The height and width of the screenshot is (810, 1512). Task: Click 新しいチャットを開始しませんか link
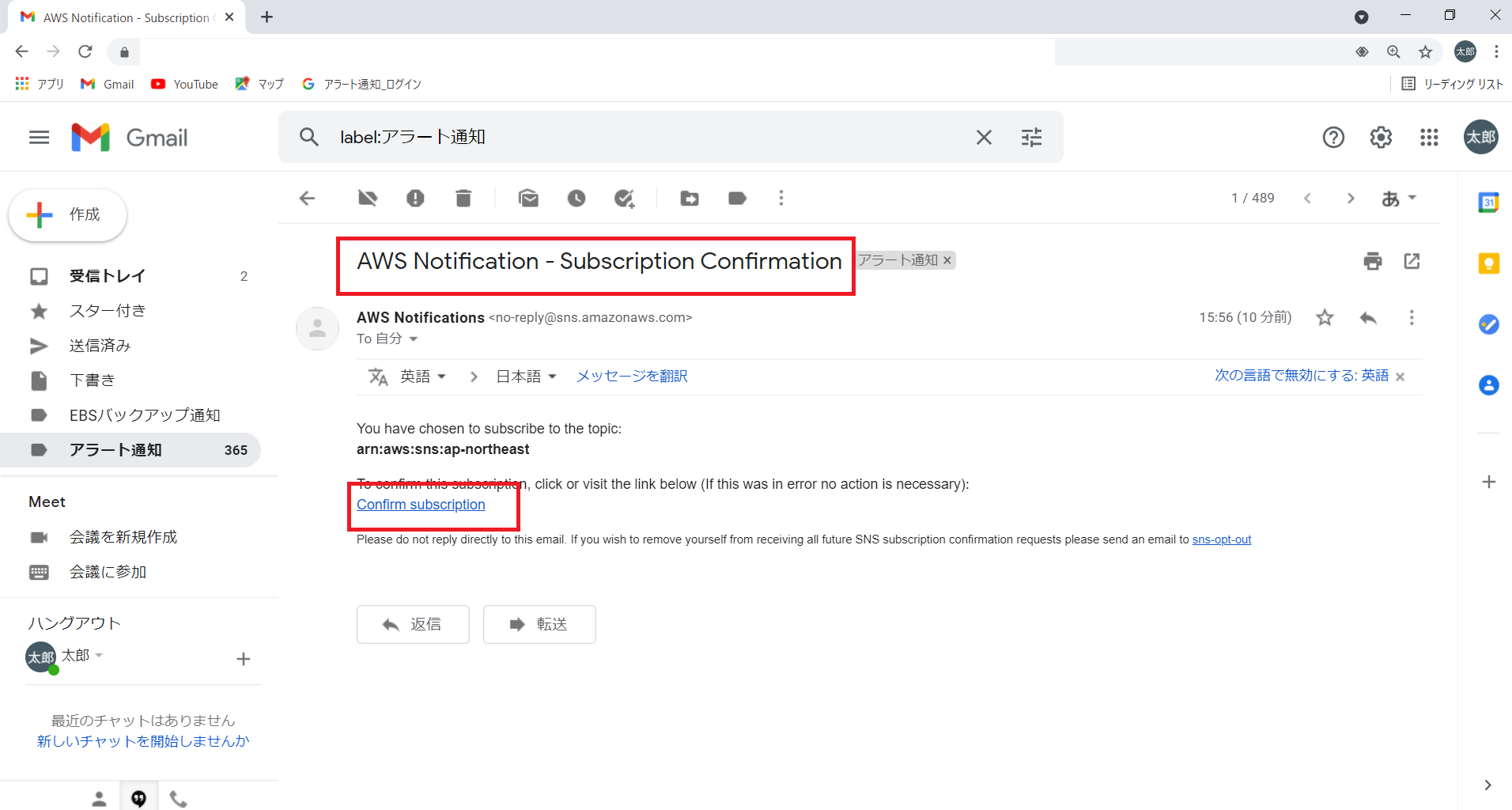point(143,741)
